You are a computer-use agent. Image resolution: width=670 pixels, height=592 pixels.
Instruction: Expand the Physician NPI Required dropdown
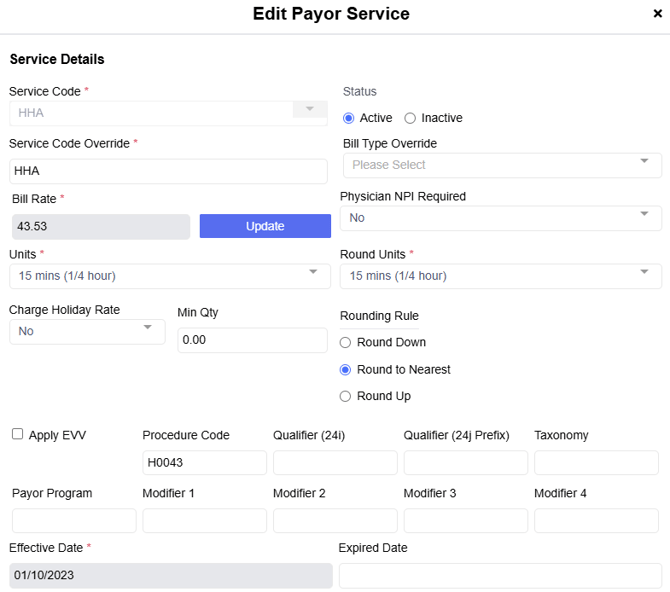501,218
